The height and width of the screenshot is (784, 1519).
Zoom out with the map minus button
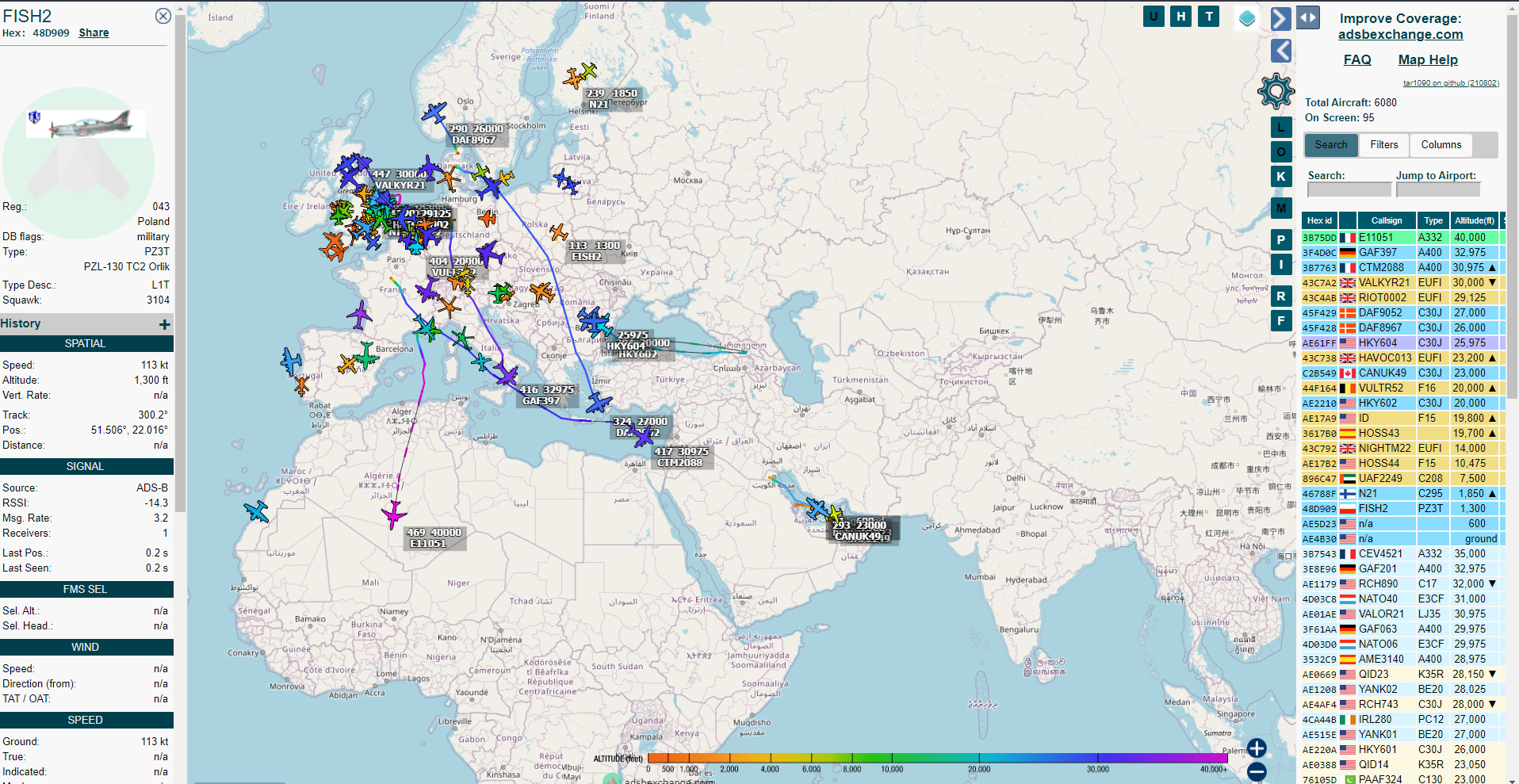[1257, 771]
